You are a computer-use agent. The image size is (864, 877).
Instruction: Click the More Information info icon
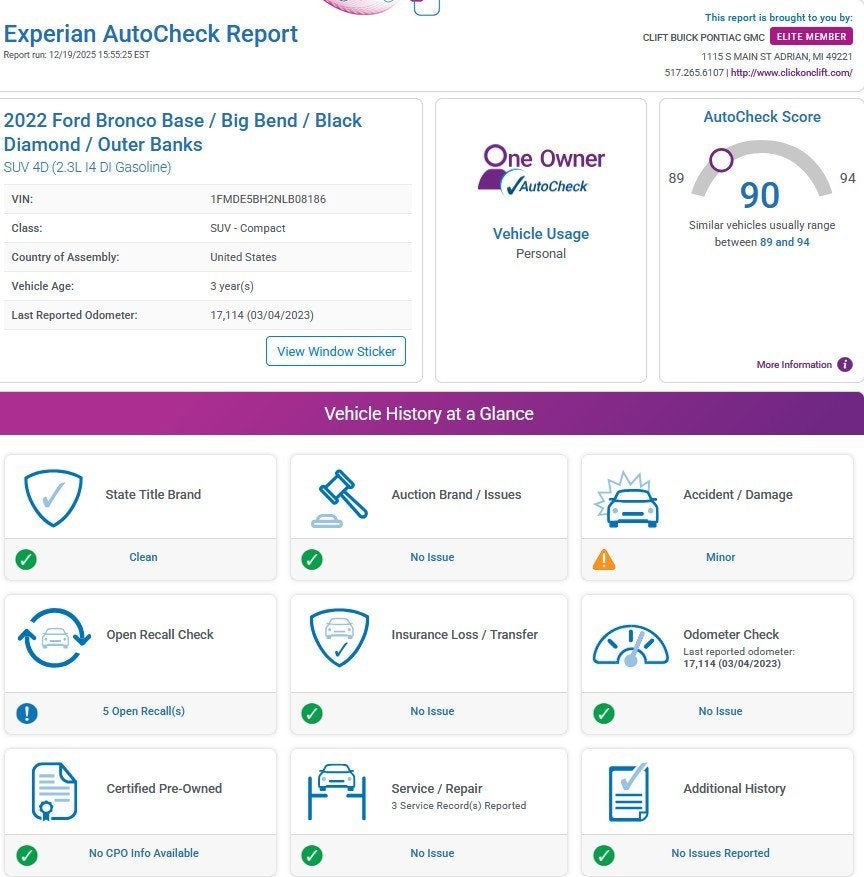[x=845, y=365]
